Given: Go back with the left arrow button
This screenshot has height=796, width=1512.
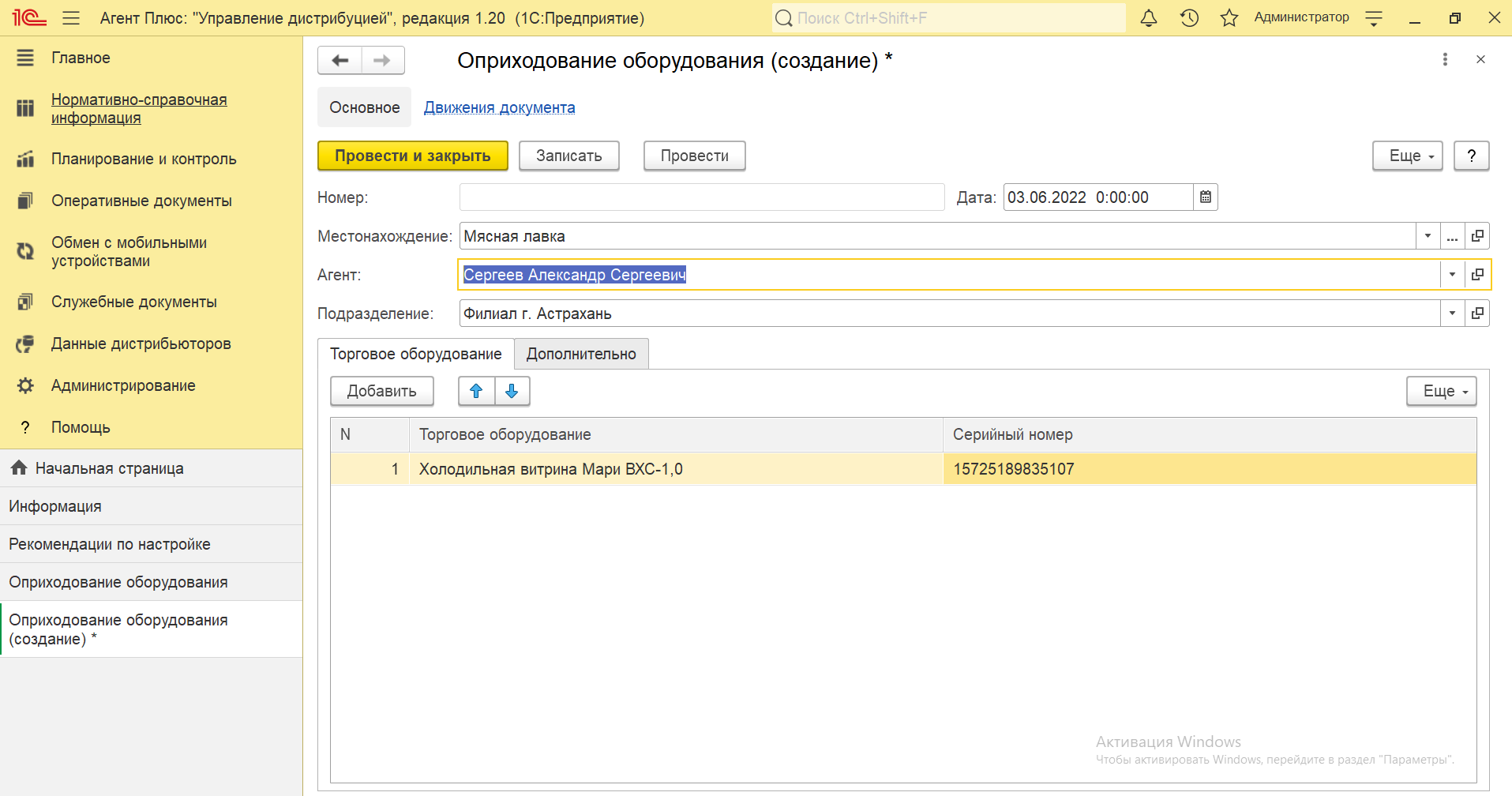Looking at the screenshot, I should [x=340, y=61].
